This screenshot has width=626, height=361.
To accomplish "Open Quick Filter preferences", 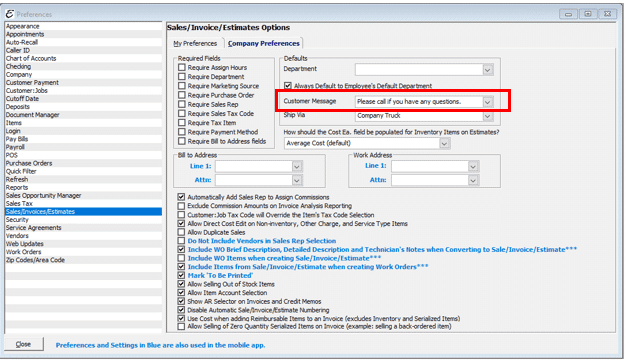I will point(83,171).
